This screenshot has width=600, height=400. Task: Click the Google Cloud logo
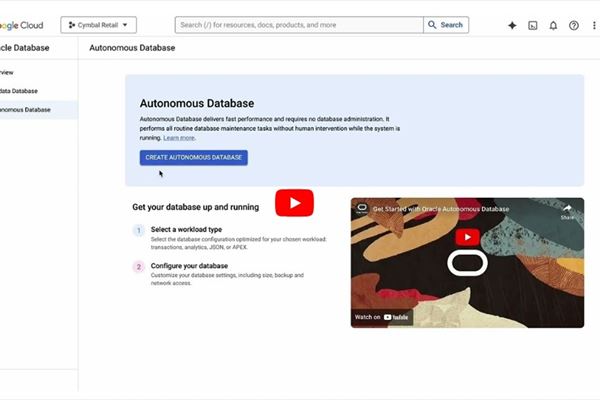click(21, 25)
